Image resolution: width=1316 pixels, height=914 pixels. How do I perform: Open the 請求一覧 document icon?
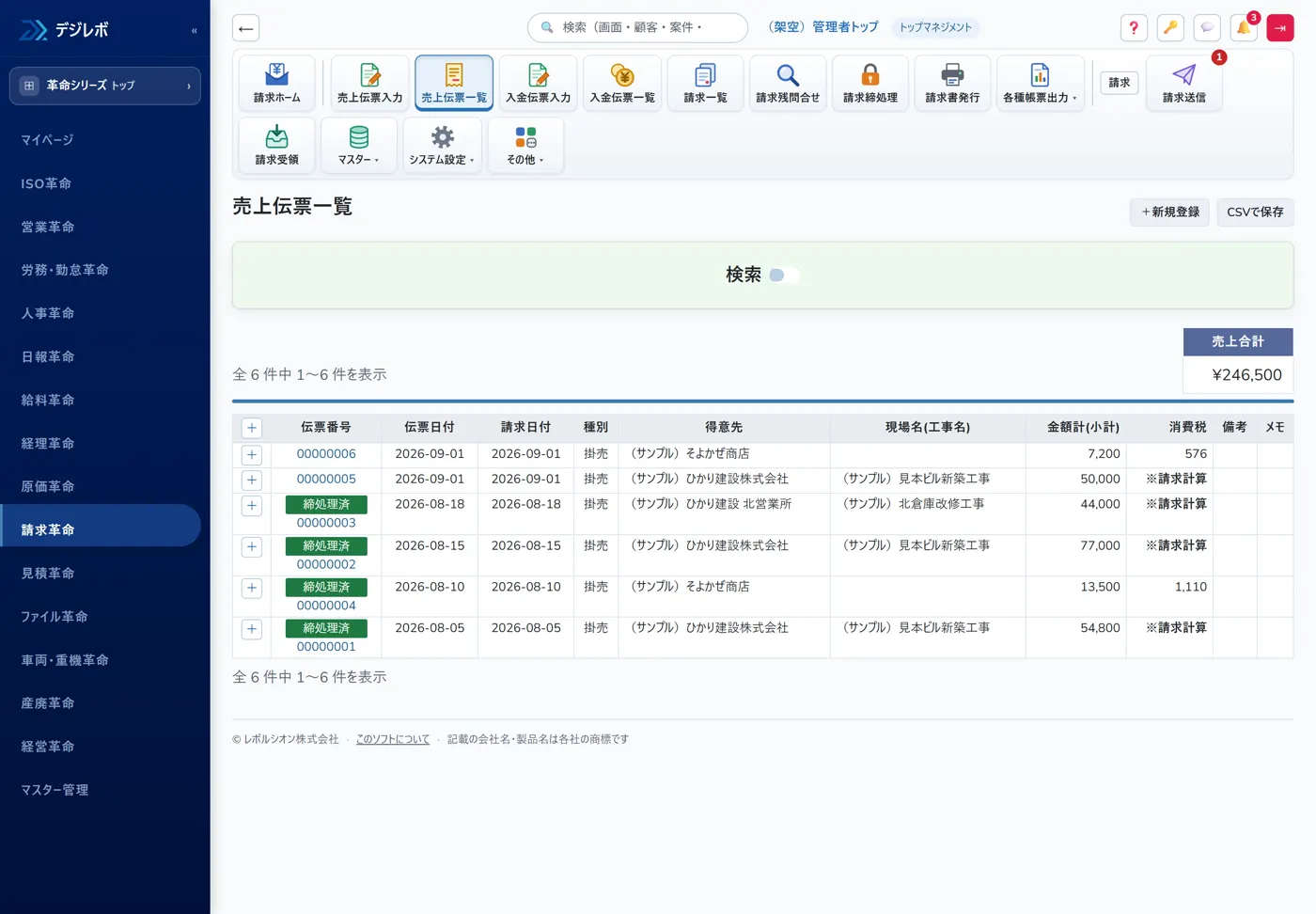[x=705, y=83]
